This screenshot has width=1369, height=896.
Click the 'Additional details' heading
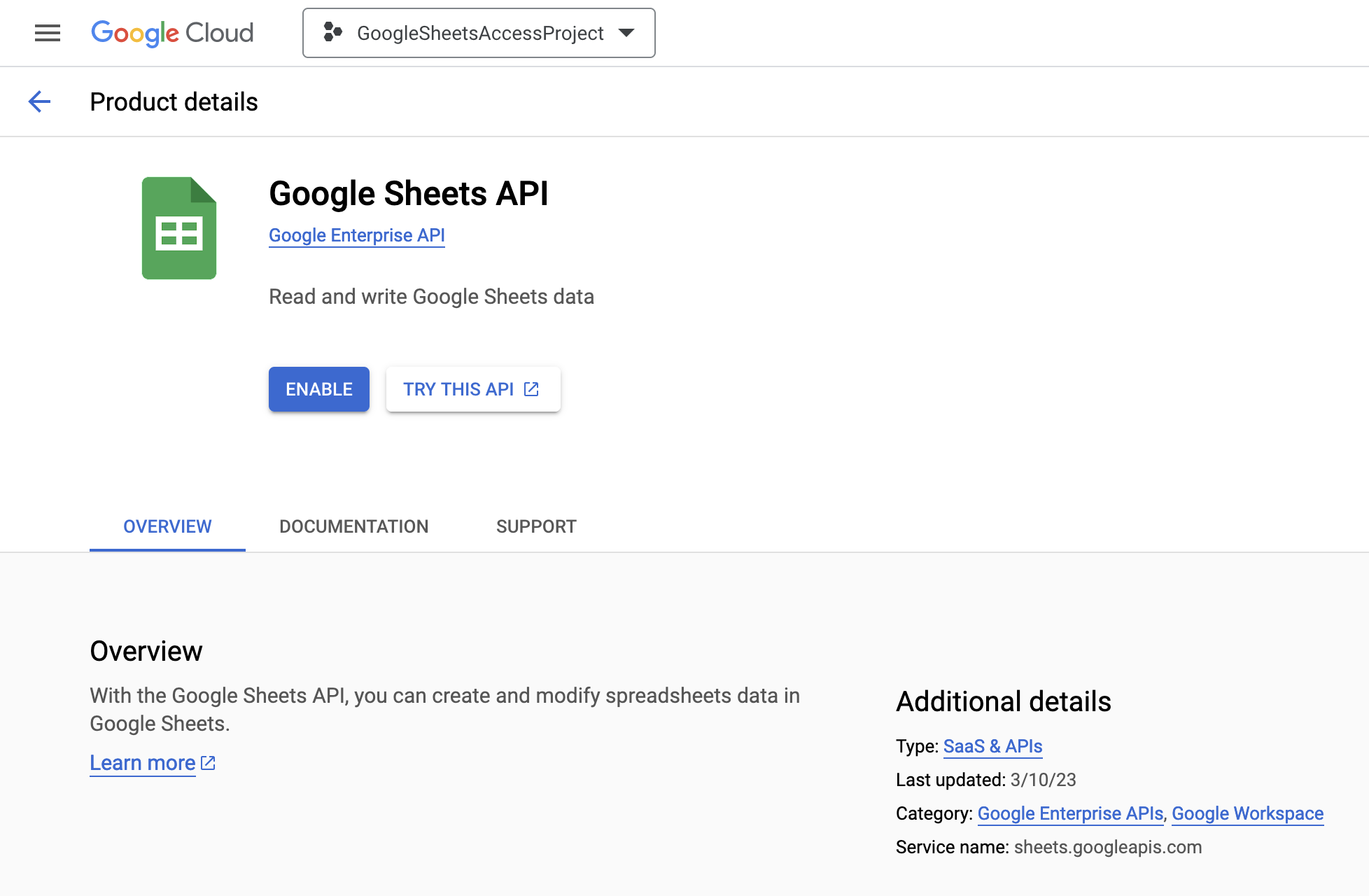click(x=1004, y=701)
